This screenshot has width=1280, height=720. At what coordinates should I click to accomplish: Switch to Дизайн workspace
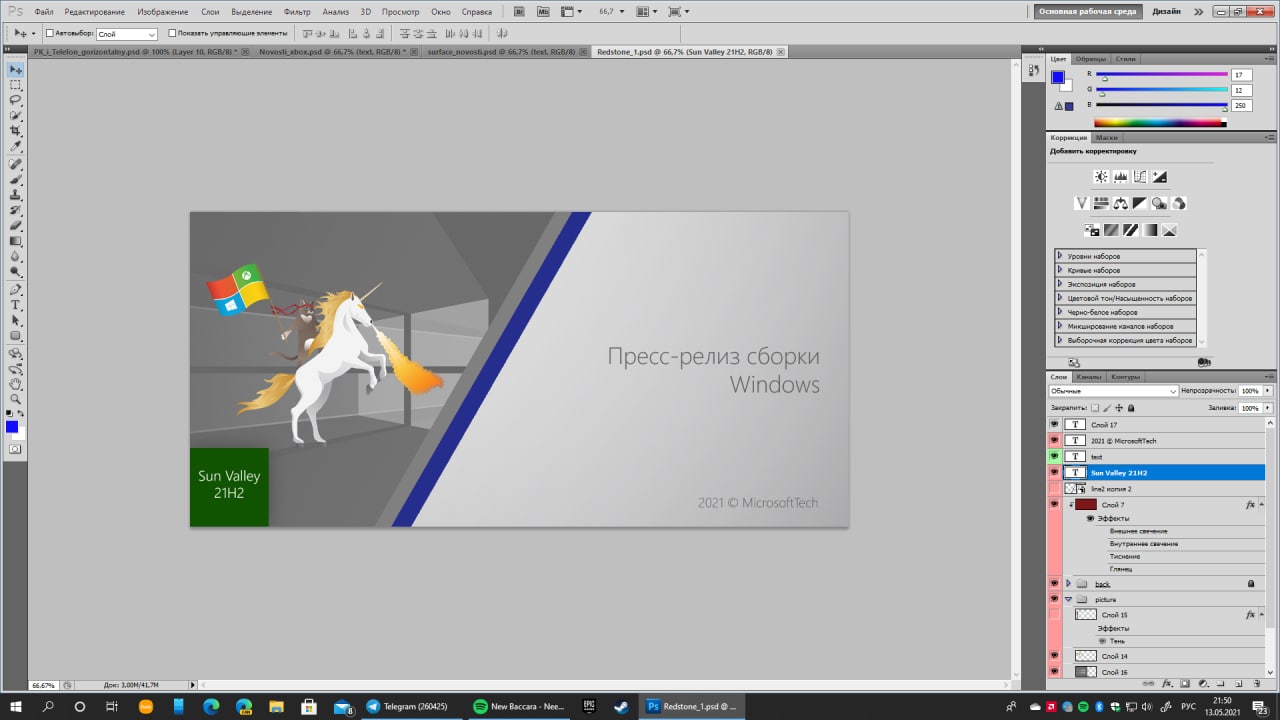[1166, 12]
